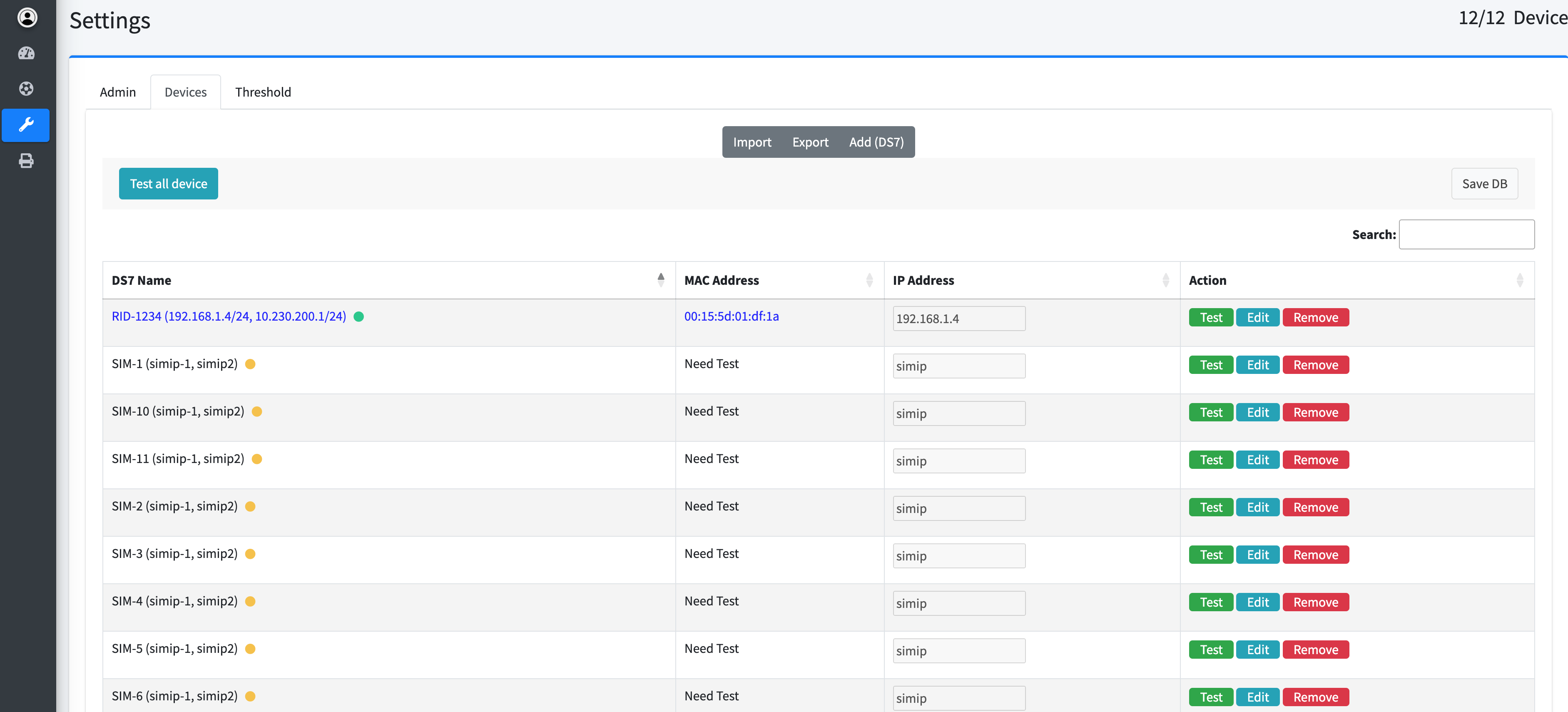Click the soccer-ball network icon in sidebar
1568x712 pixels.
26,89
